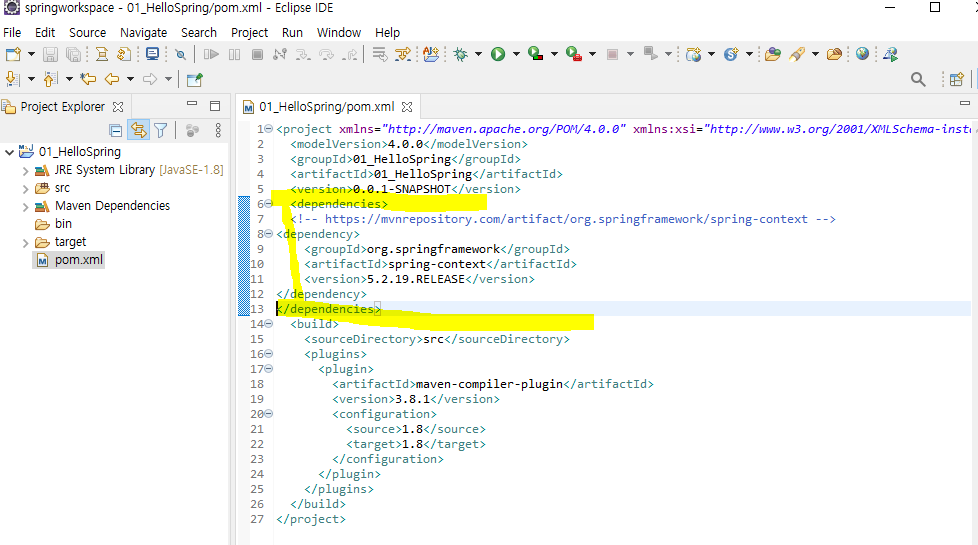
Task: Minimize the Project Explorer panel
Action: tap(192, 104)
